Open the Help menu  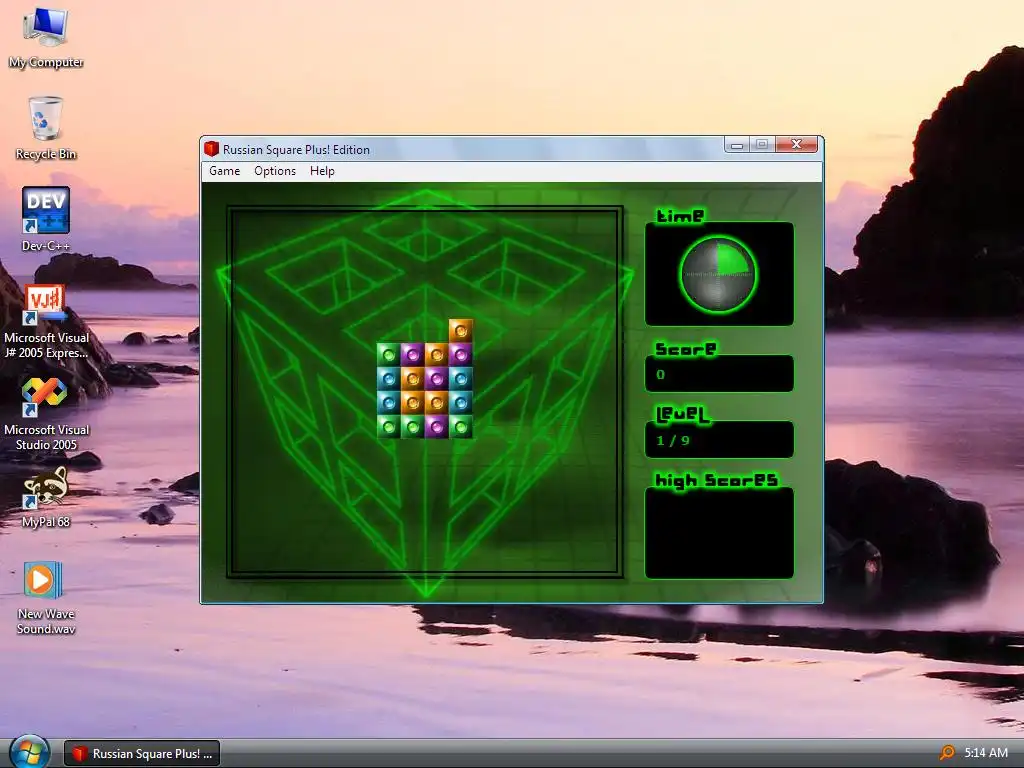point(322,171)
